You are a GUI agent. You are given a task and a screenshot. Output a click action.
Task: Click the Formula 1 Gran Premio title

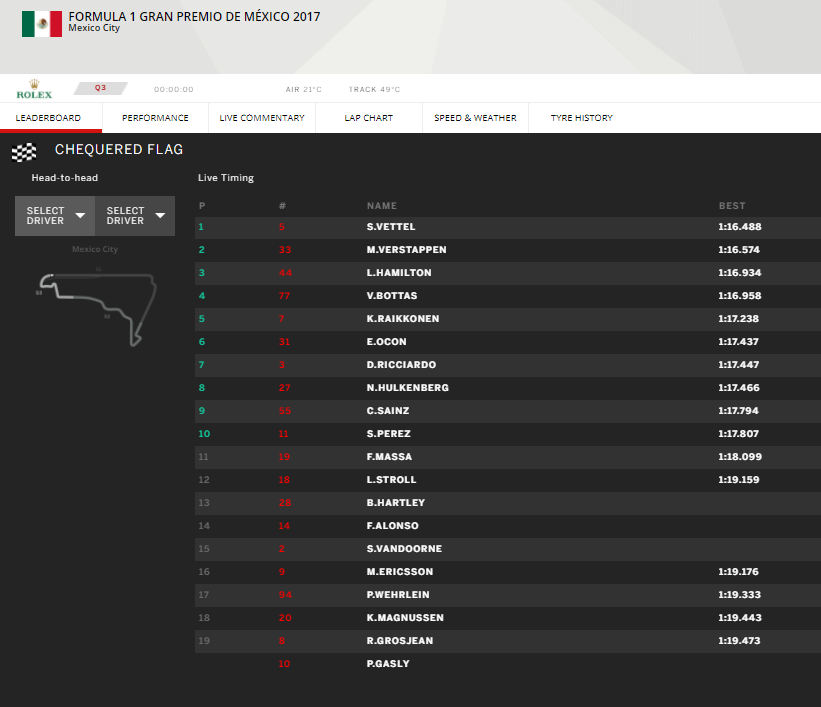[194, 17]
